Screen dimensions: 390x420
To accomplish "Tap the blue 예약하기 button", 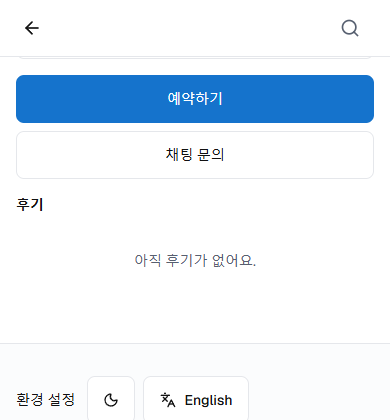I will click(195, 99).
